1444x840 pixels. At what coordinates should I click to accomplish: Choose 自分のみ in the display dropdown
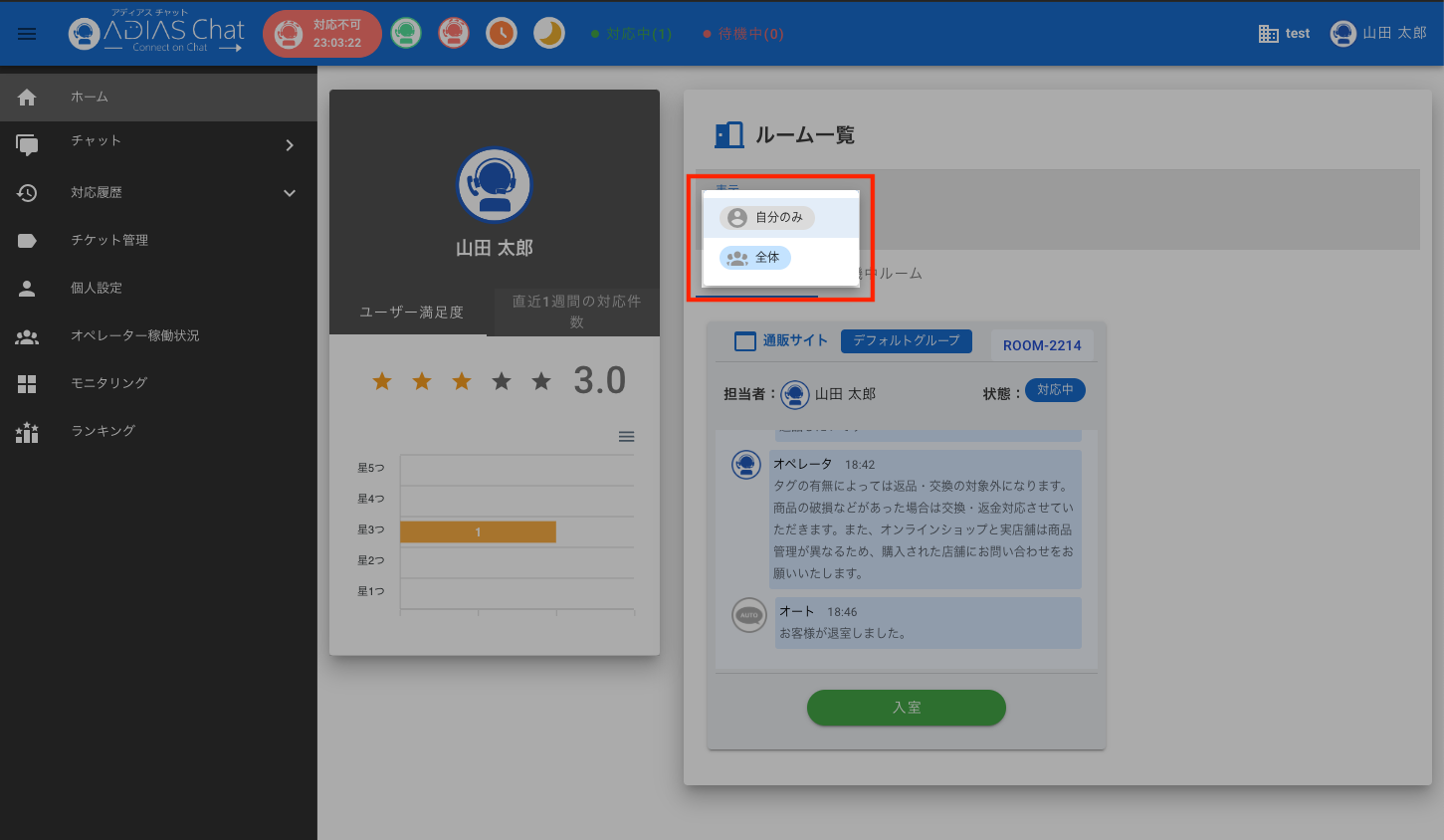767,218
